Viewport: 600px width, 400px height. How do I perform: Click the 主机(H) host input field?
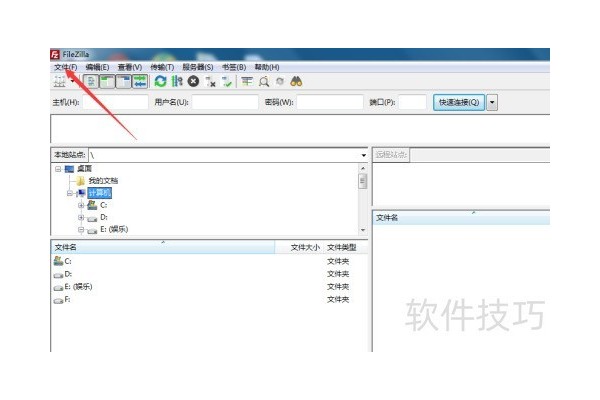pyautogui.click(x=116, y=102)
